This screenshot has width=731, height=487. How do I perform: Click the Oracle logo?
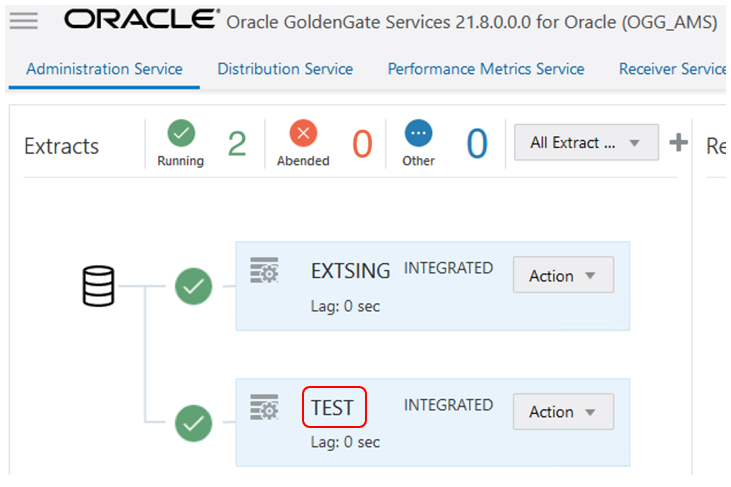coord(142,19)
